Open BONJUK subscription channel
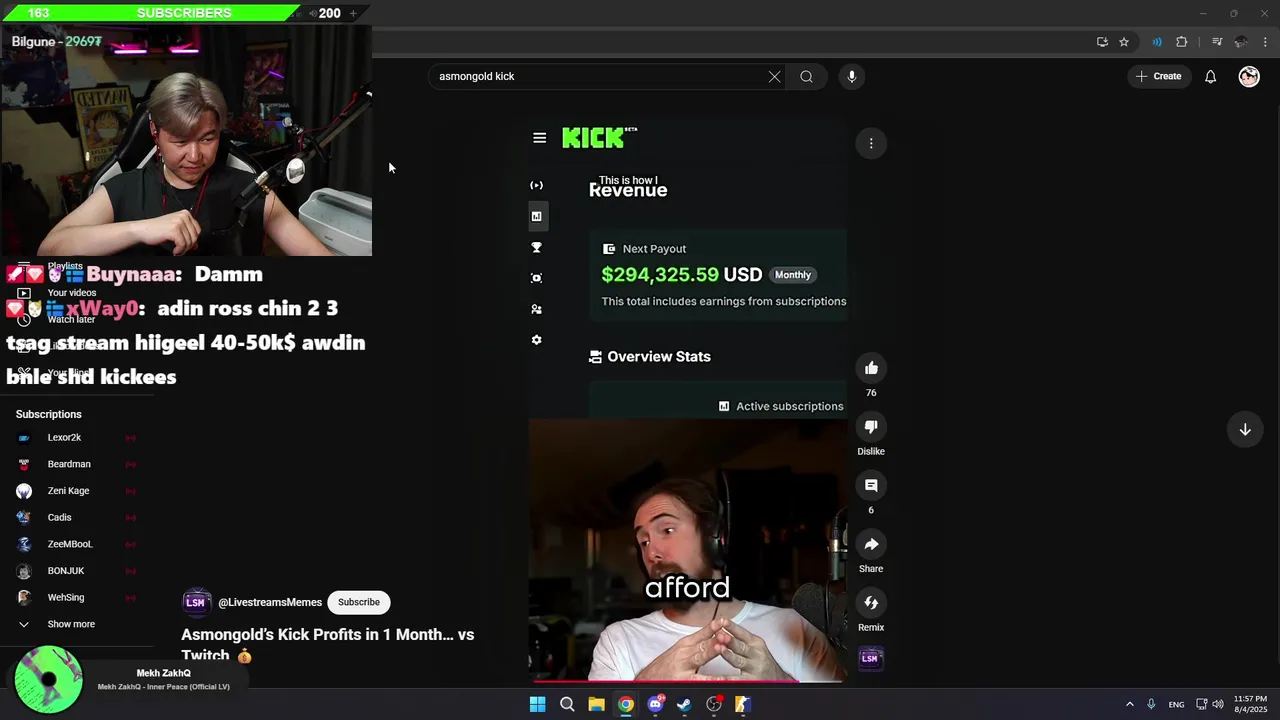This screenshot has width=1280, height=720. 66,571
